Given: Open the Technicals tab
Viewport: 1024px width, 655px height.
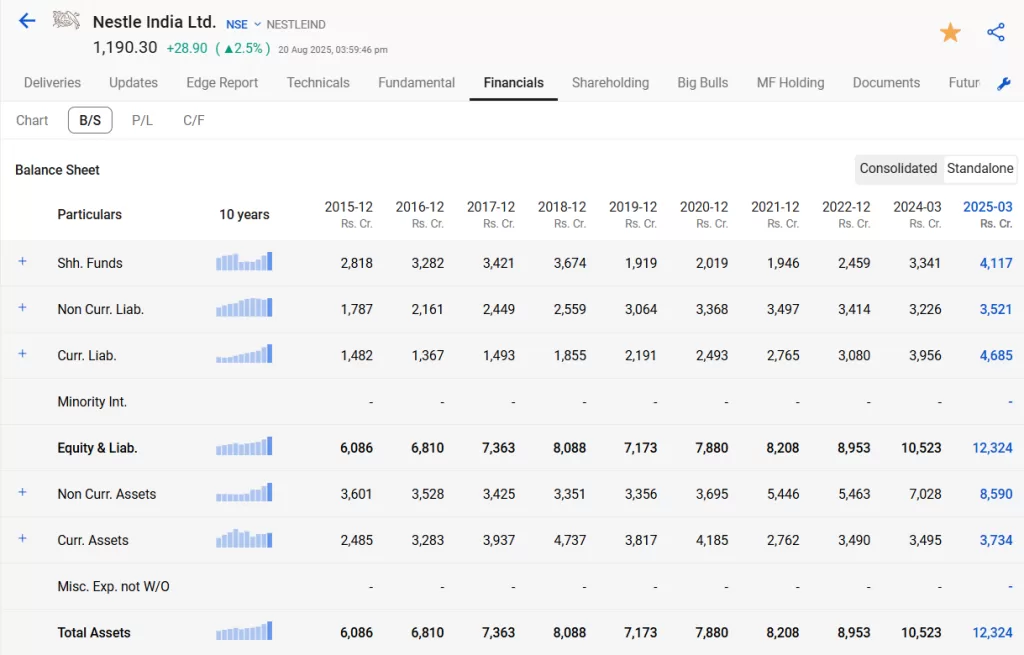Looking at the screenshot, I should 318,83.
